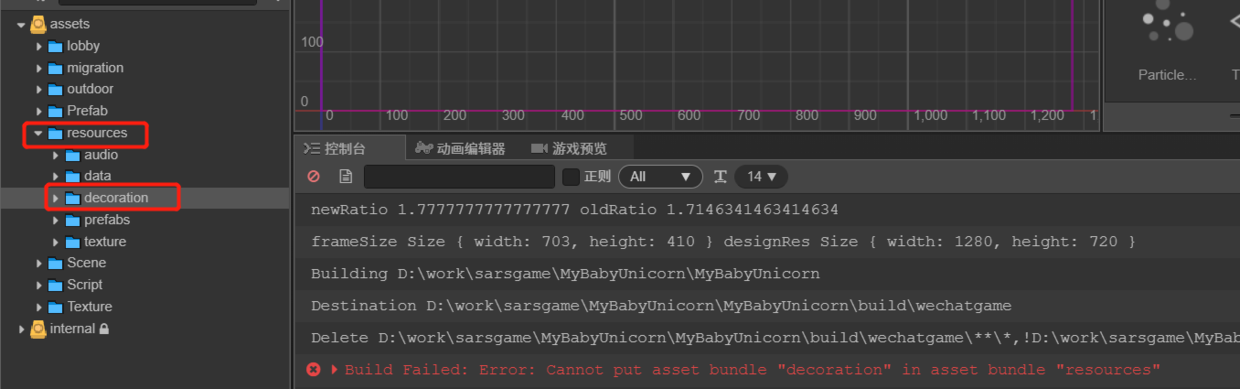The width and height of the screenshot is (1240, 389).
Task: Click the migration folder icon
Action: click(x=56, y=68)
